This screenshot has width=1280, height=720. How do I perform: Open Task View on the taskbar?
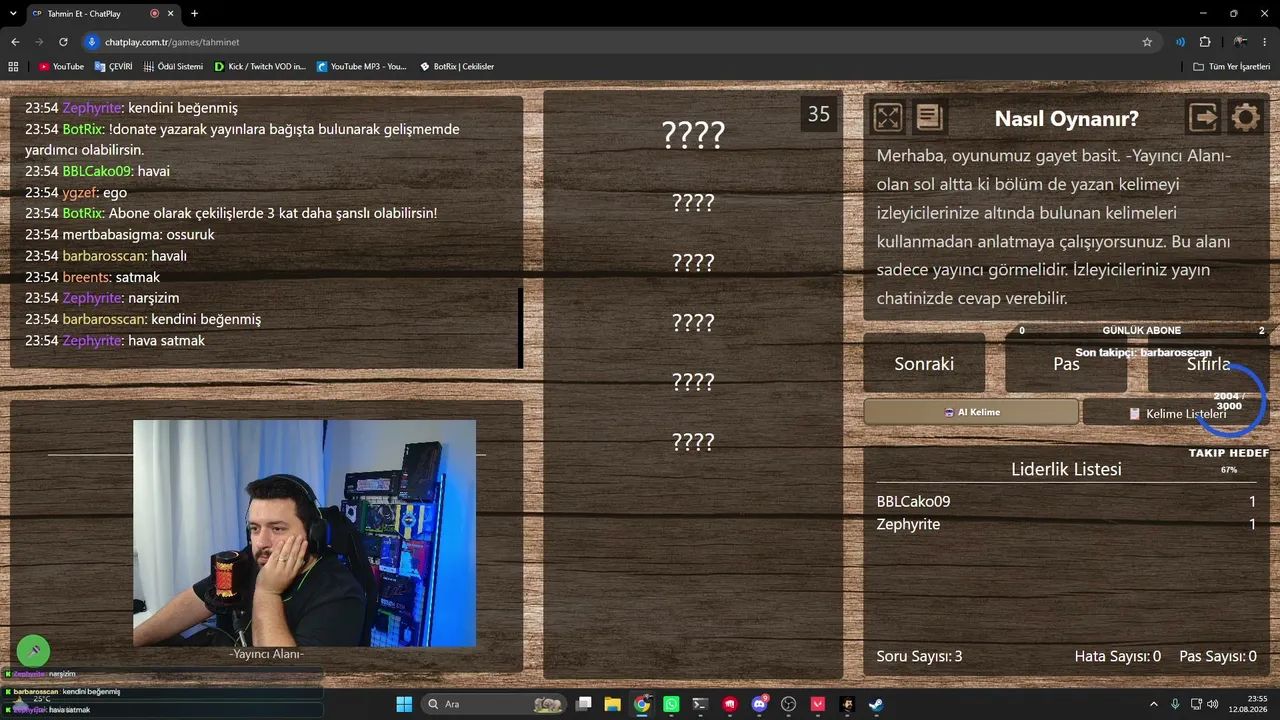click(584, 704)
